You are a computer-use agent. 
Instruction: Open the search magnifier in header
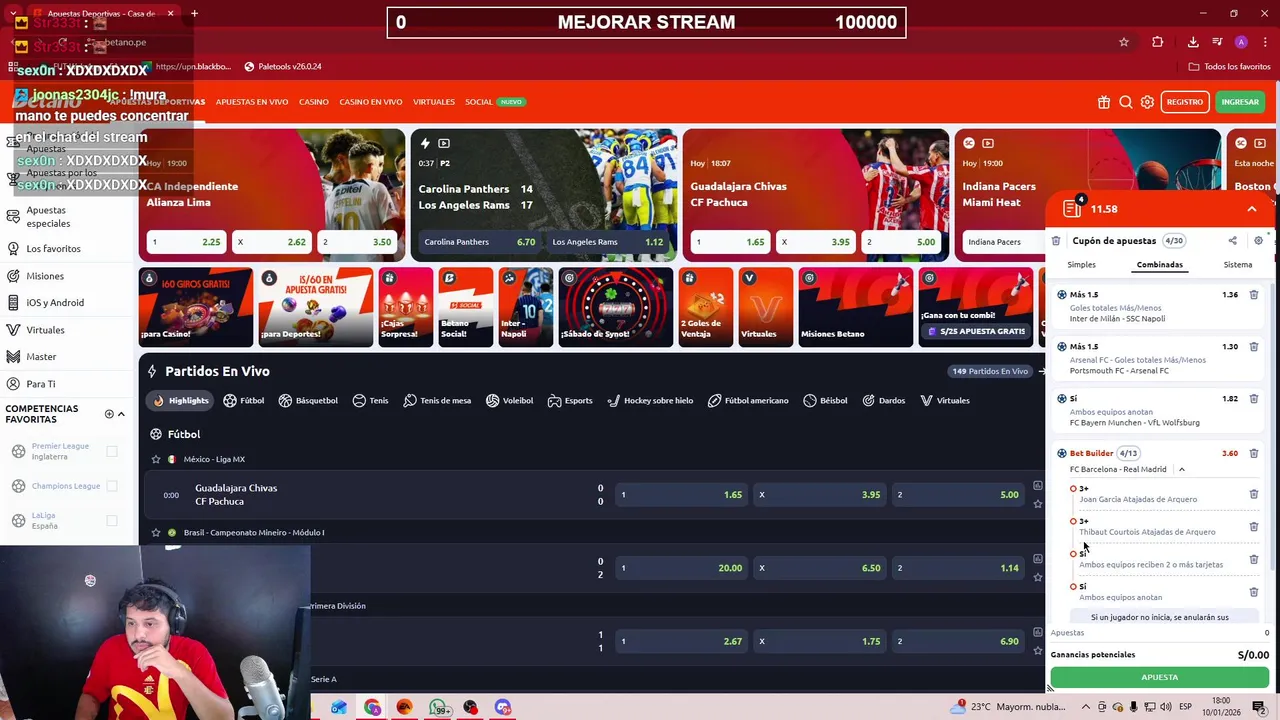point(1126,102)
